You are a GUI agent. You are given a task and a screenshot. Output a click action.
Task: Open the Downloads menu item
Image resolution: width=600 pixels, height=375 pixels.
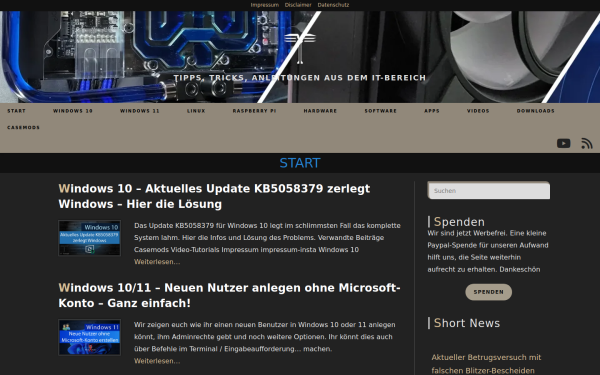click(536, 111)
